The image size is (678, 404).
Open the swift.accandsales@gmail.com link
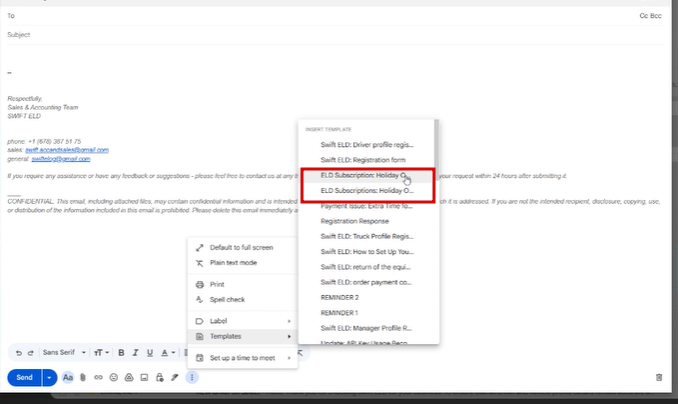point(67,150)
